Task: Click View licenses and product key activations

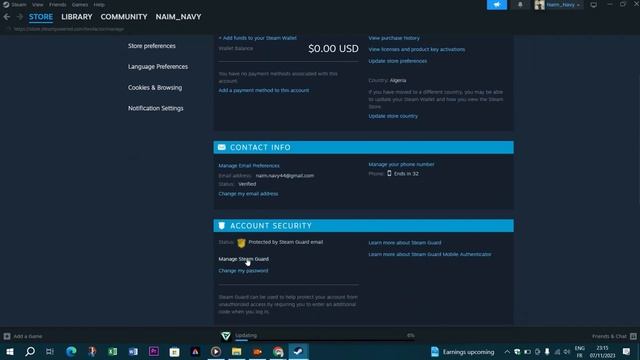Action: click(x=417, y=49)
